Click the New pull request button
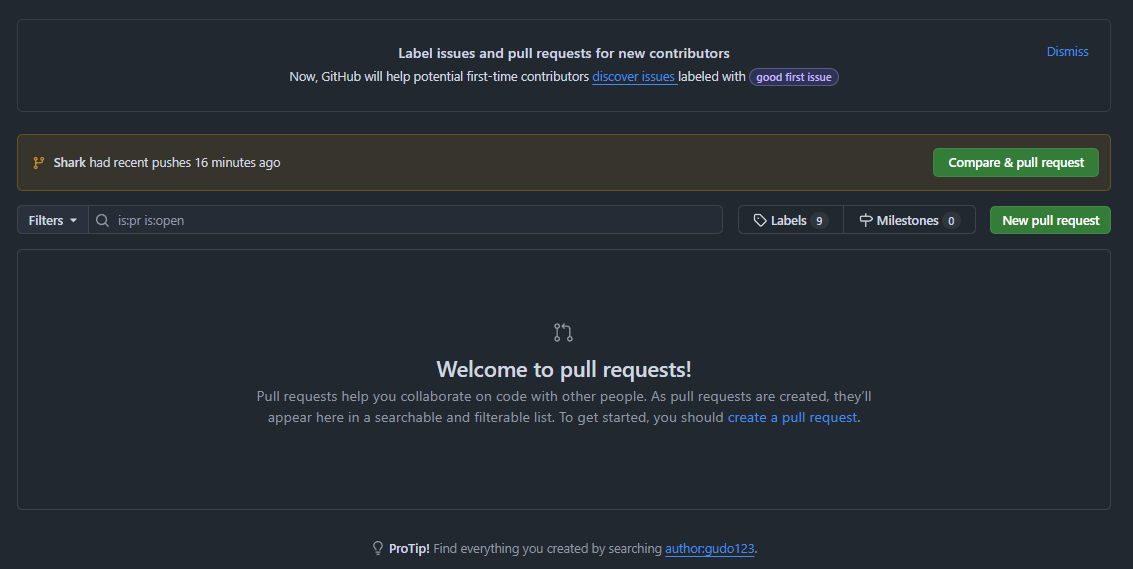The image size is (1133, 569). pyautogui.click(x=1050, y=220)
